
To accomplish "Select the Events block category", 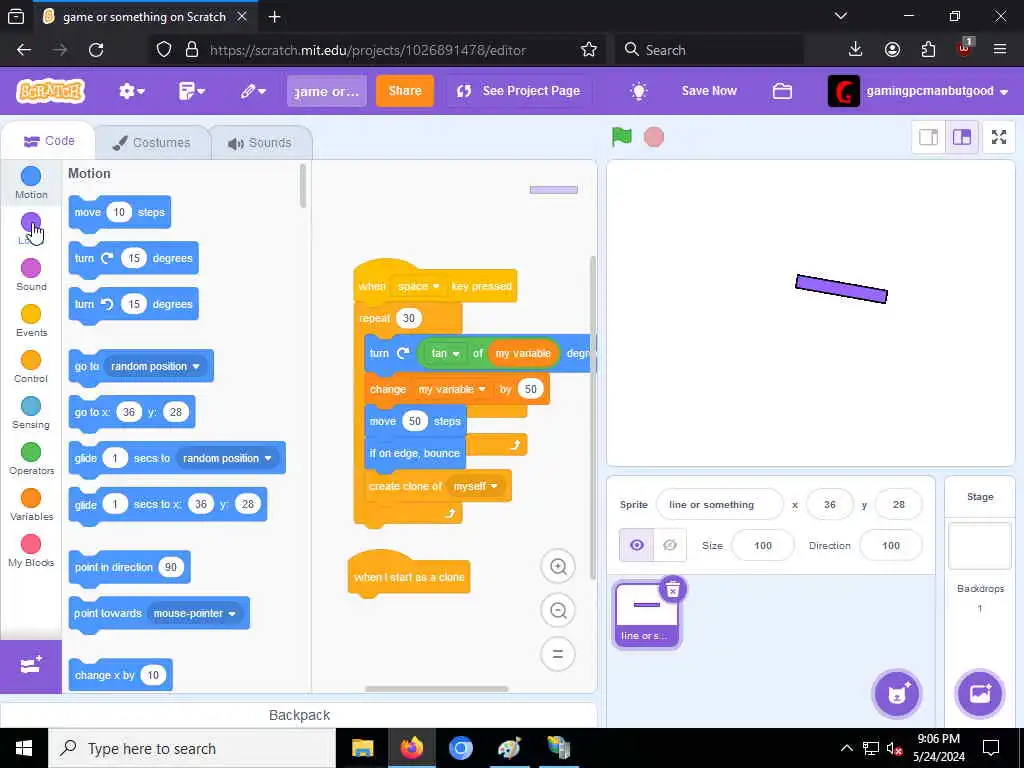I will click(31, 320).
